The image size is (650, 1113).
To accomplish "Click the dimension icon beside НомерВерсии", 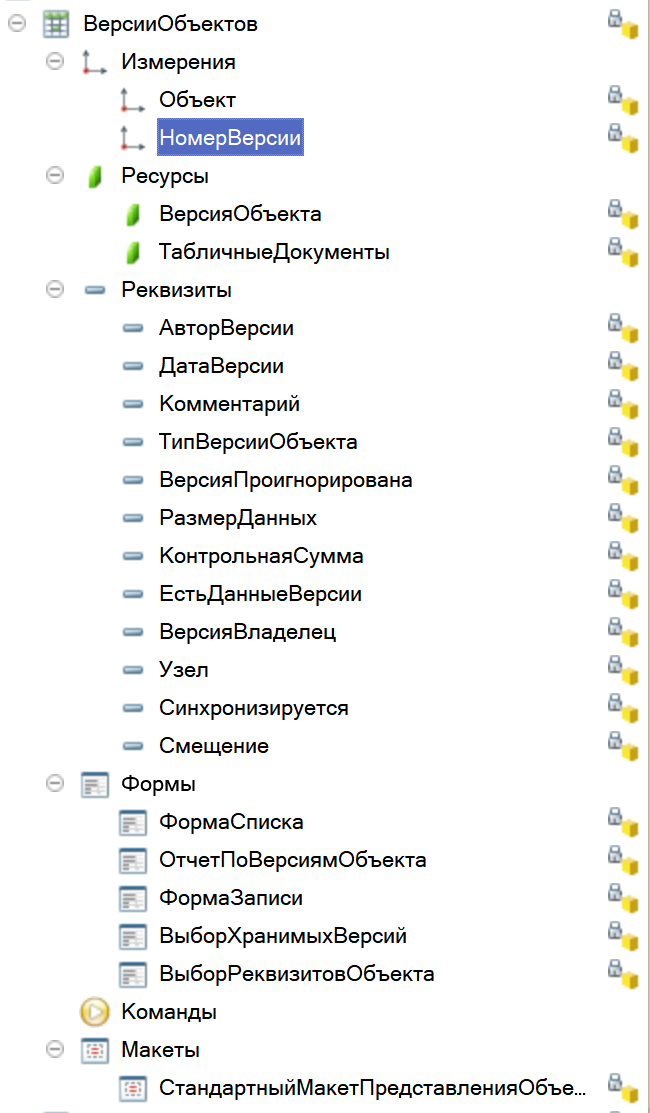I will click(132, 138).
